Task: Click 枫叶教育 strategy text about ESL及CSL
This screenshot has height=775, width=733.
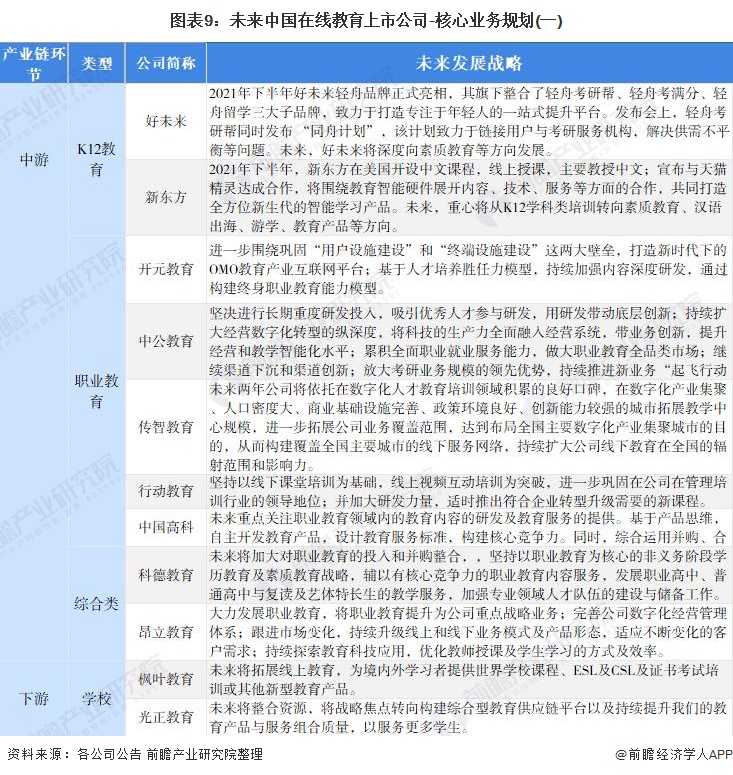Action: point(465,679)
